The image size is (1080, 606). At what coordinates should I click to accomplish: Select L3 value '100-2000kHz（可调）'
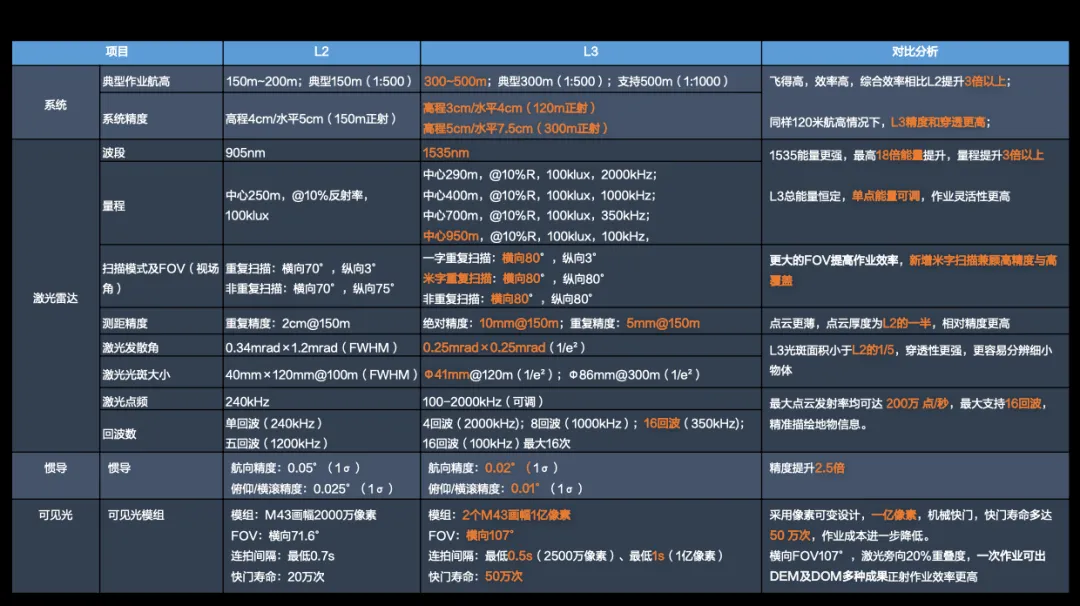484,401
